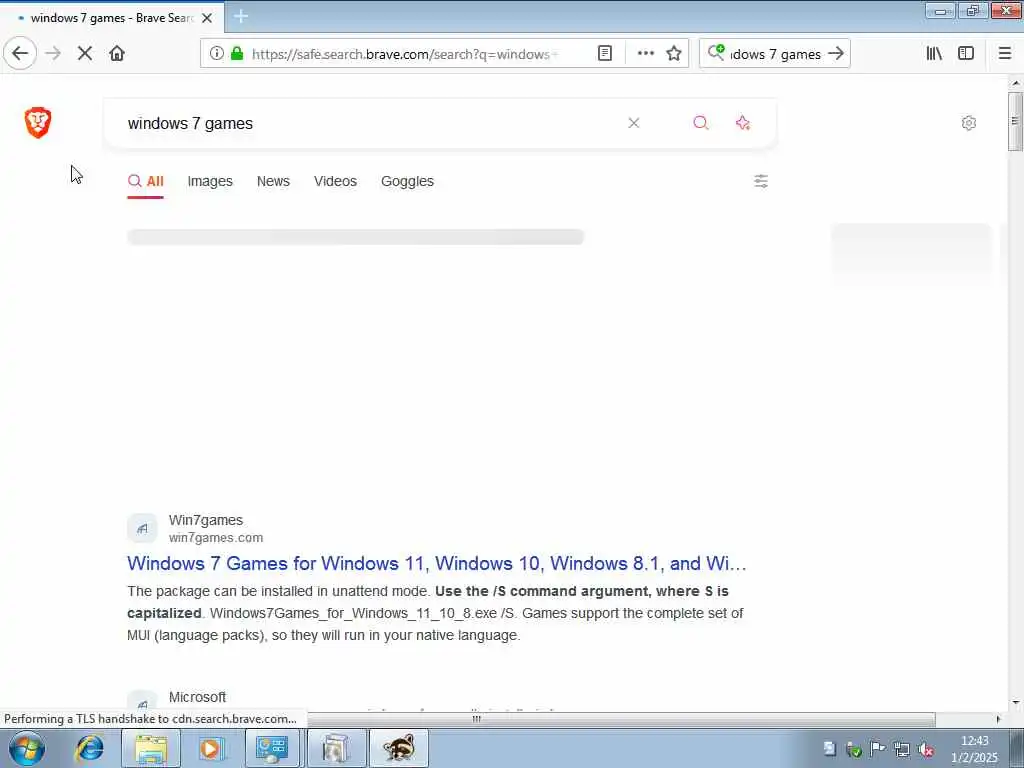Click the Win7games result favicon
This screenshot has height=768, width=1024.
142,528
